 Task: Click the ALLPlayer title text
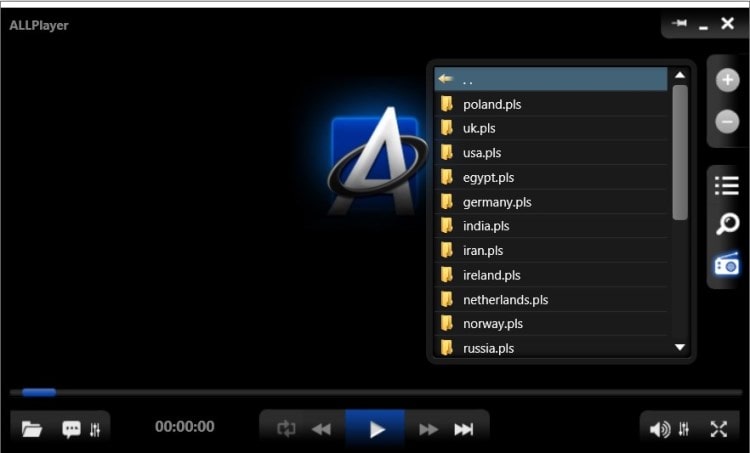click(39, 25)
